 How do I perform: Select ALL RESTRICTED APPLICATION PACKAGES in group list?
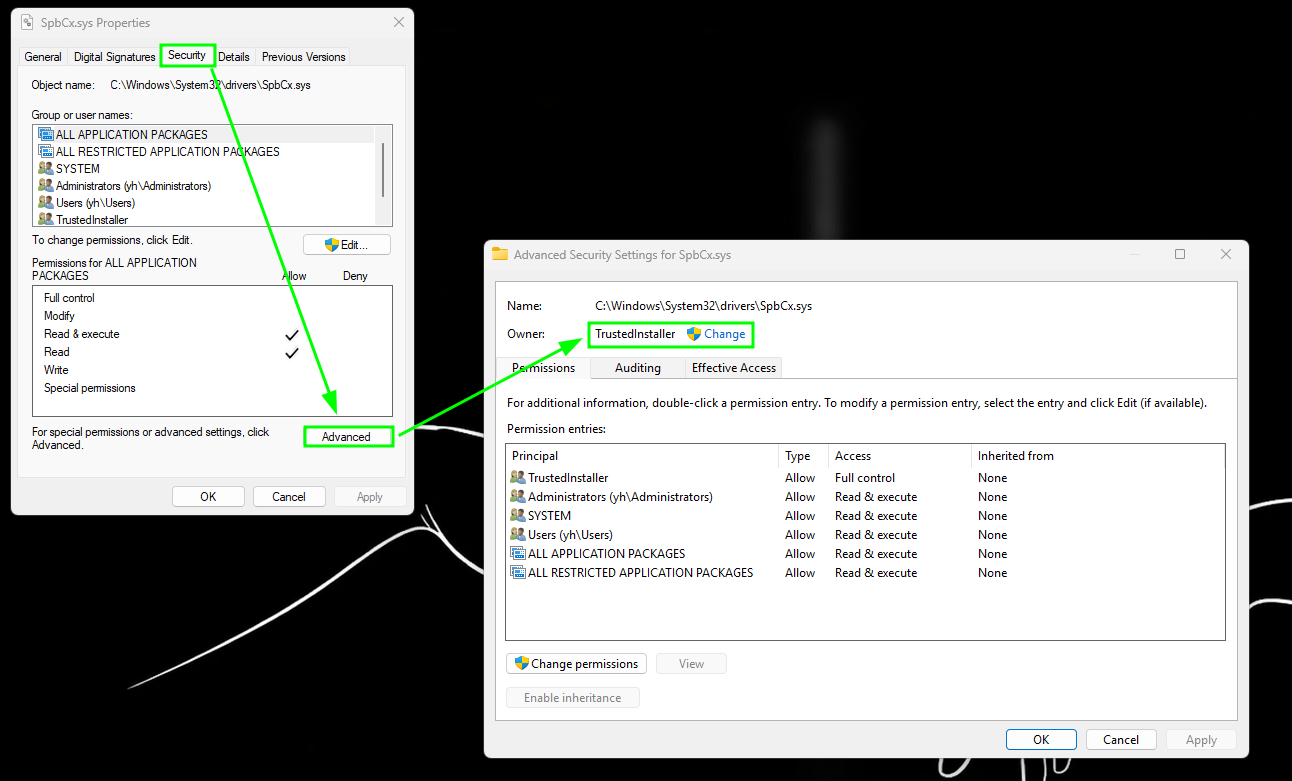tap(167, 152)
